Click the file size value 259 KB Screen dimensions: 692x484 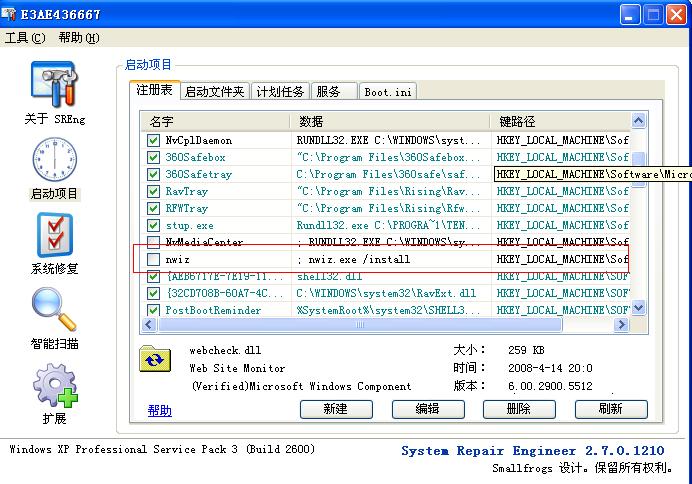[526, 350]
